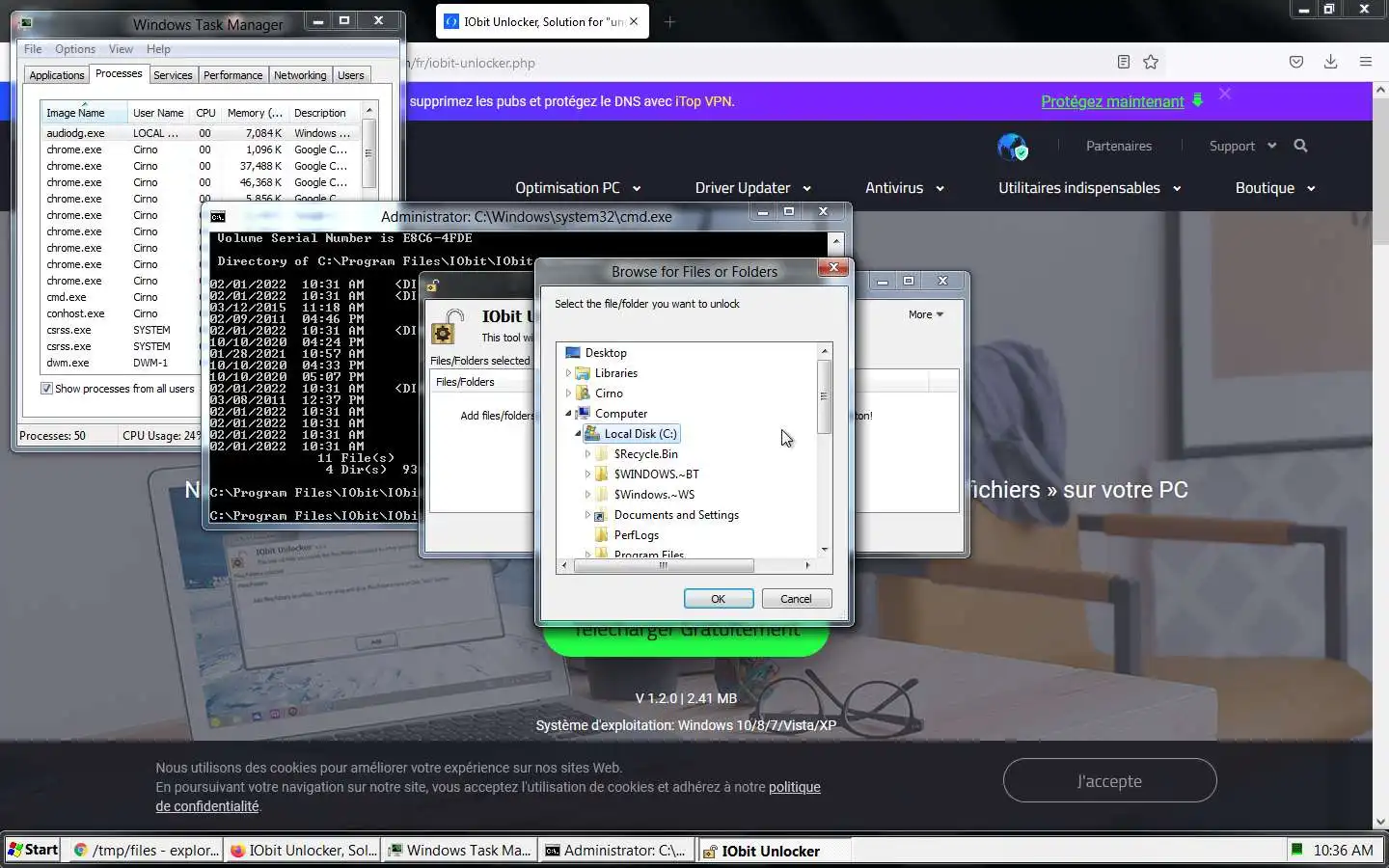Expand the $Recycle.Bin folder node
The height and width of the screenshot is (868, 1389).
pos(587,454)
